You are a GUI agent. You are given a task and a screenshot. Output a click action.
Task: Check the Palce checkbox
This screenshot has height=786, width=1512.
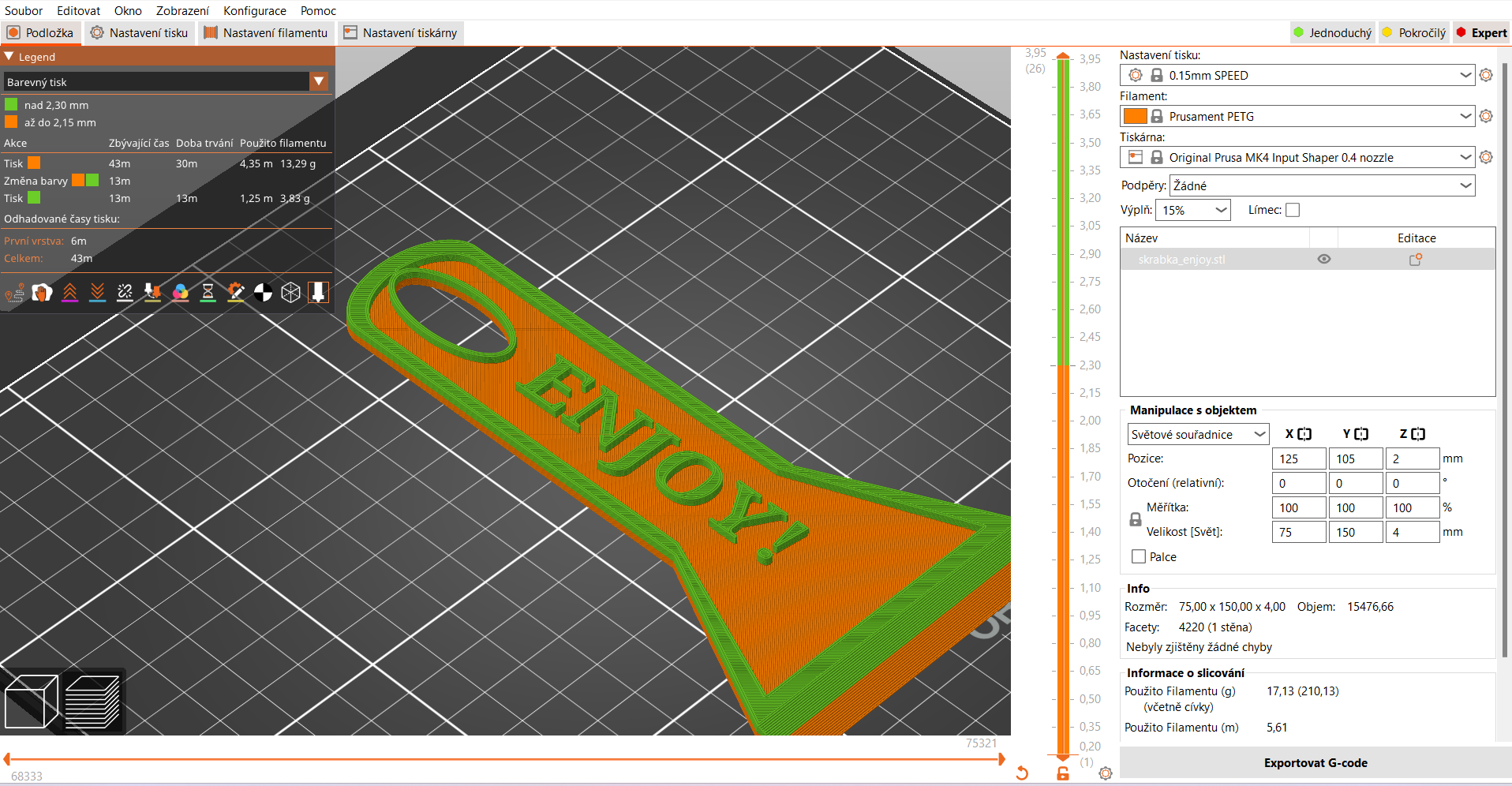(1139, 556)
